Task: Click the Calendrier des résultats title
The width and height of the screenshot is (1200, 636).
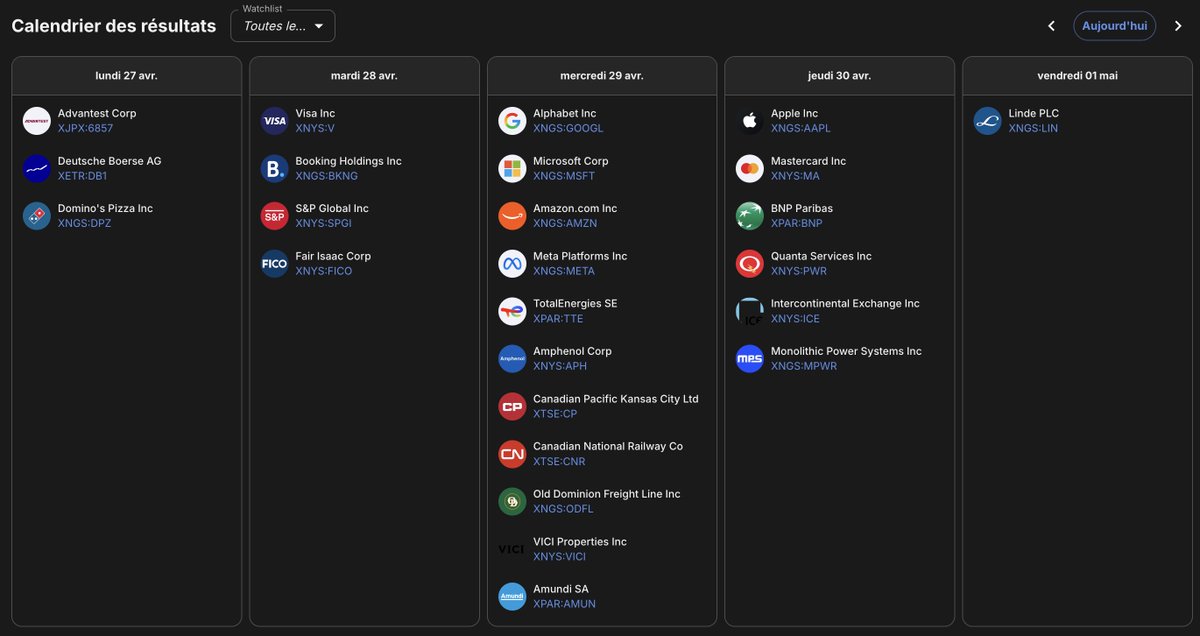Action: 114,26
